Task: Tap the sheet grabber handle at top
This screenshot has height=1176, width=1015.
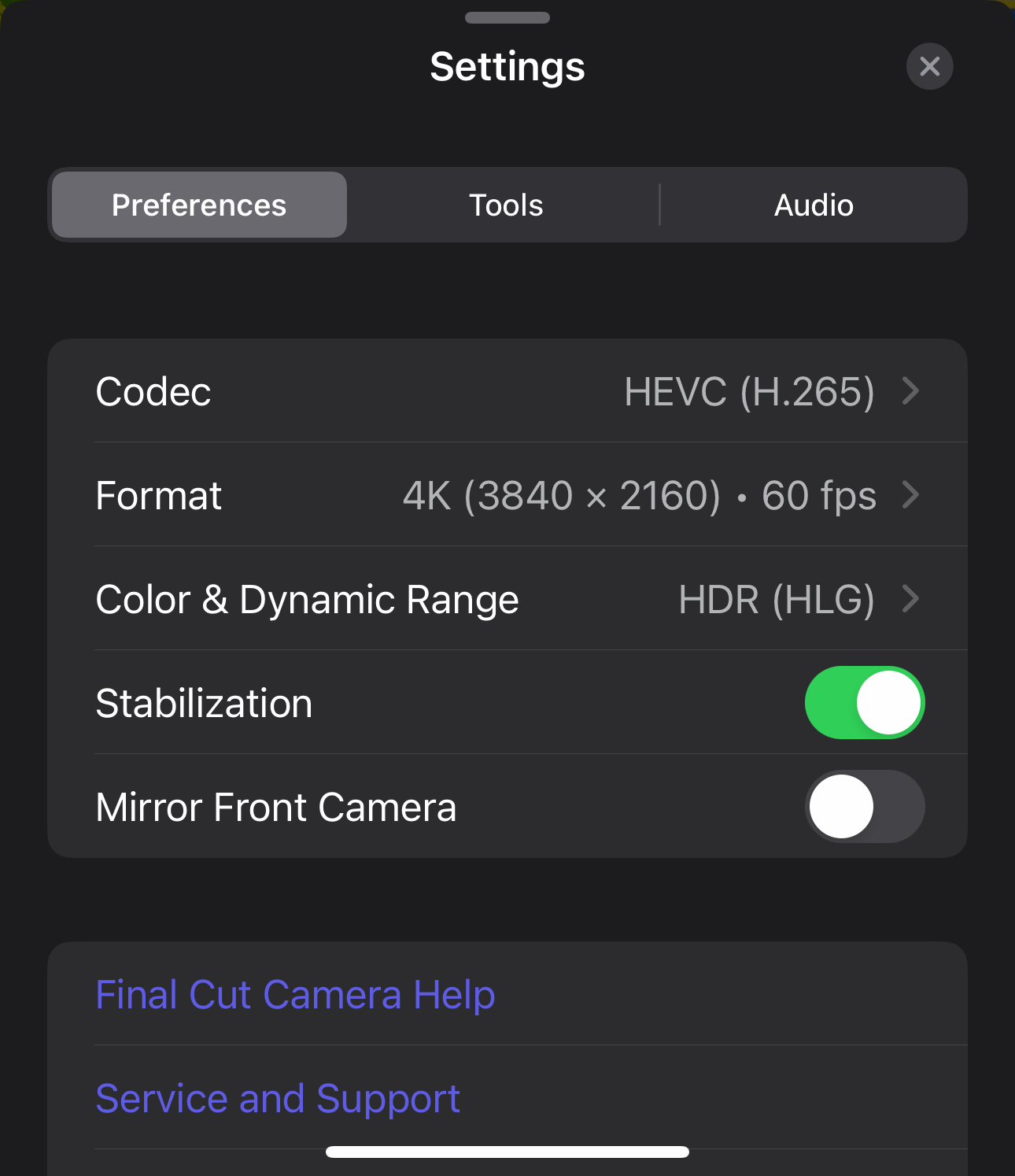Action: [507, 17]
